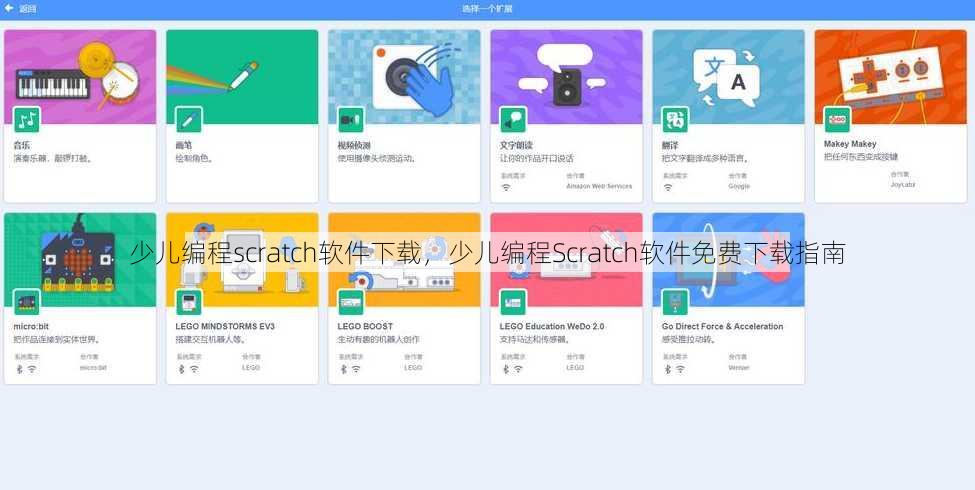
Task: Choose LEGO Education WeDo 2.0 title
Action: tap(552, 326)
